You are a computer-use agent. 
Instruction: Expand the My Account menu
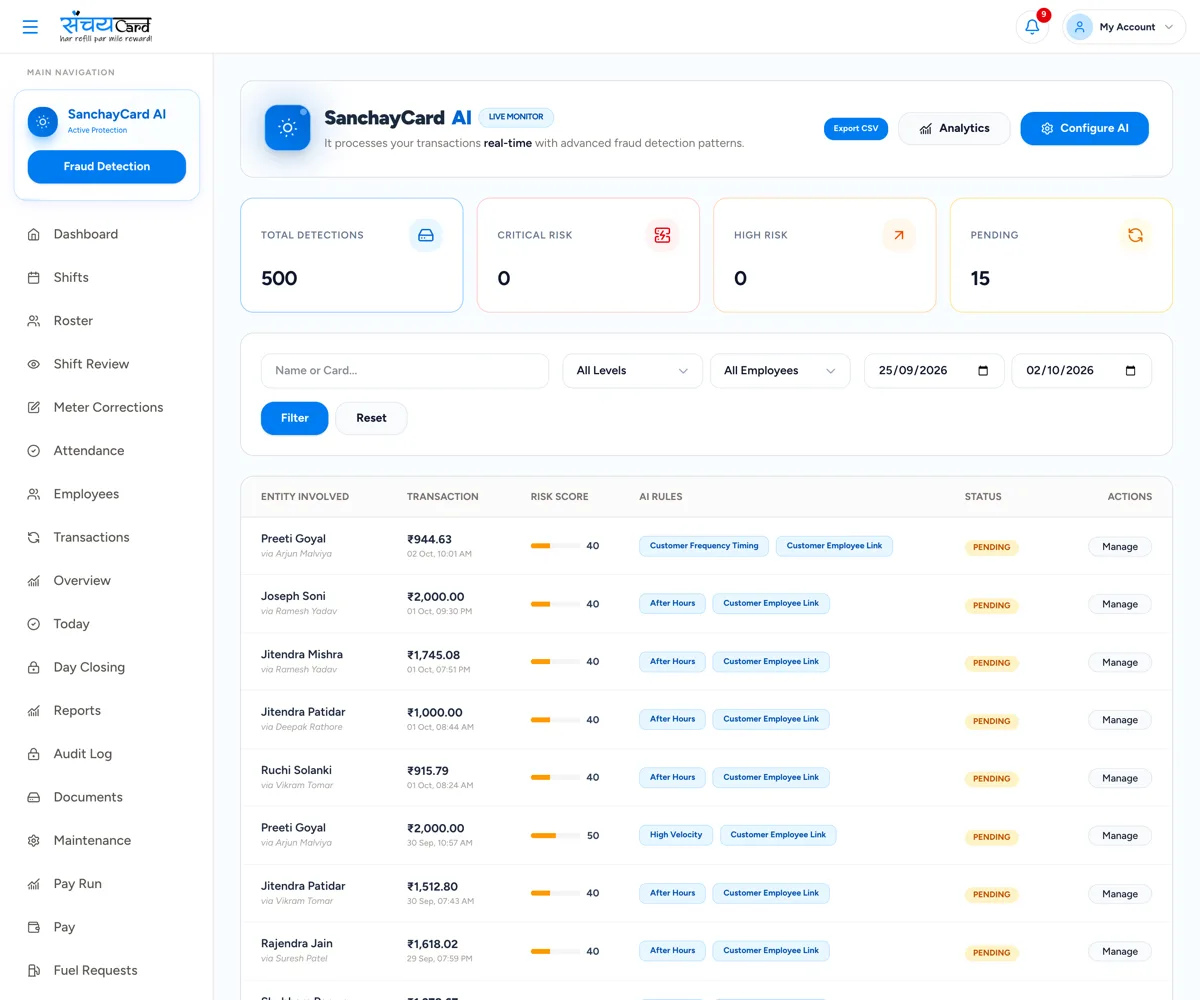(1124, 27)
